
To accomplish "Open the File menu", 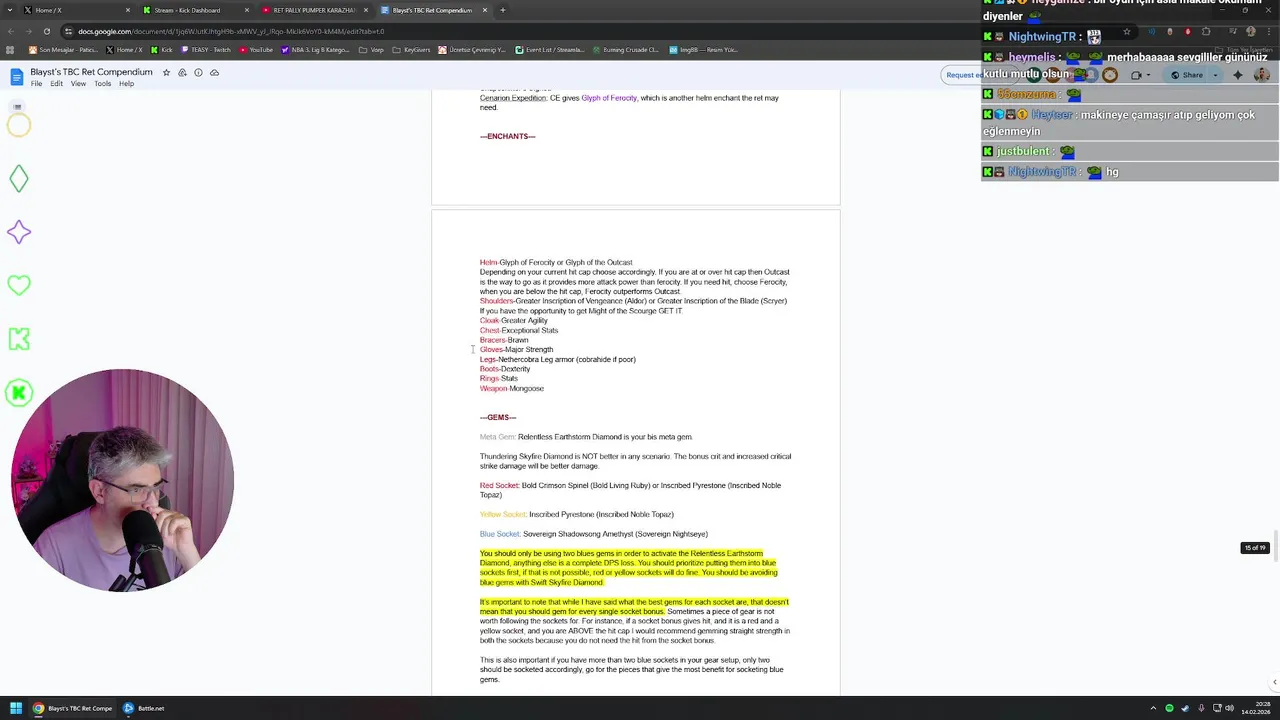I will [36, 84].
